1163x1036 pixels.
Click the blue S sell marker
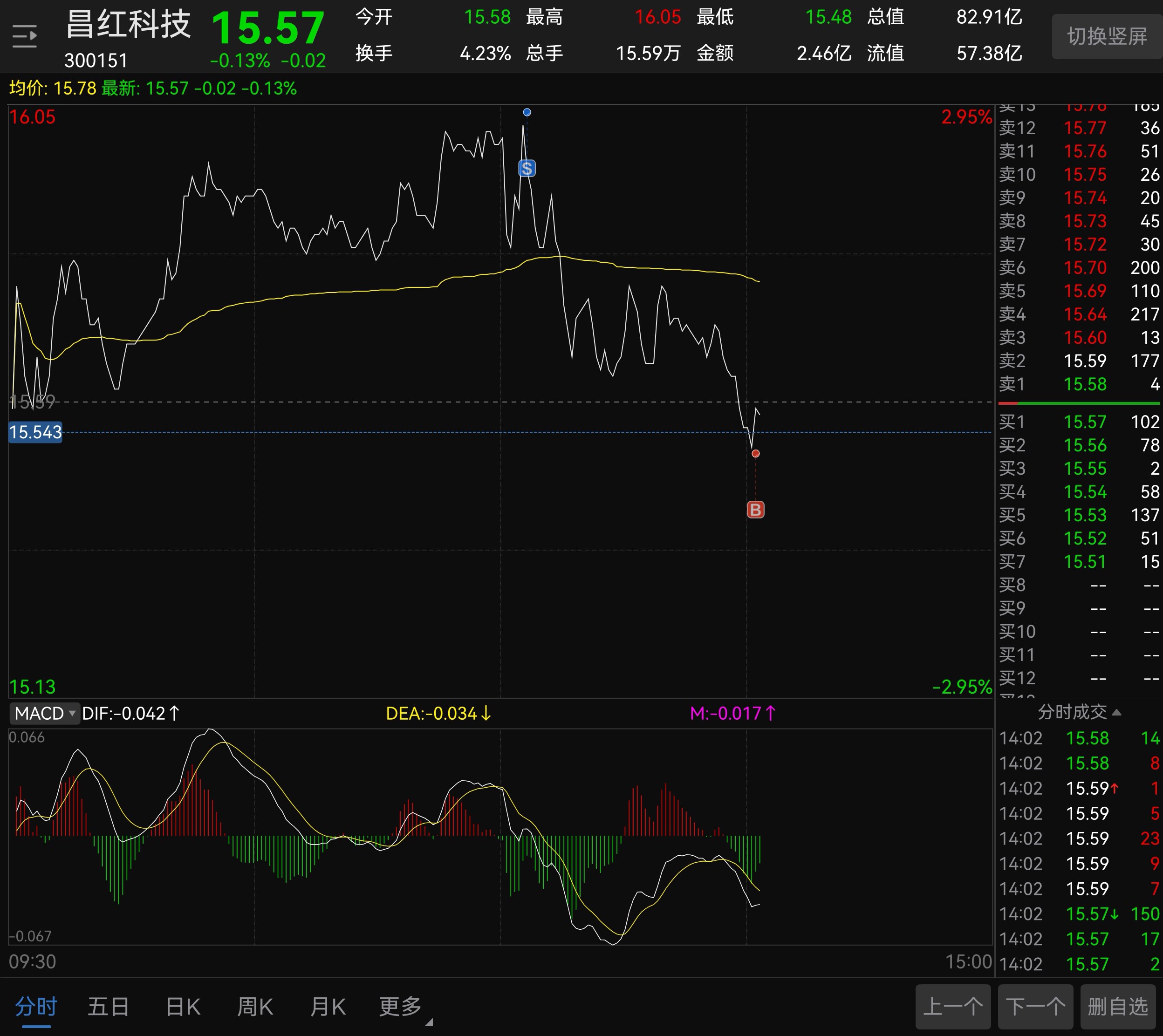coord(527,169)
